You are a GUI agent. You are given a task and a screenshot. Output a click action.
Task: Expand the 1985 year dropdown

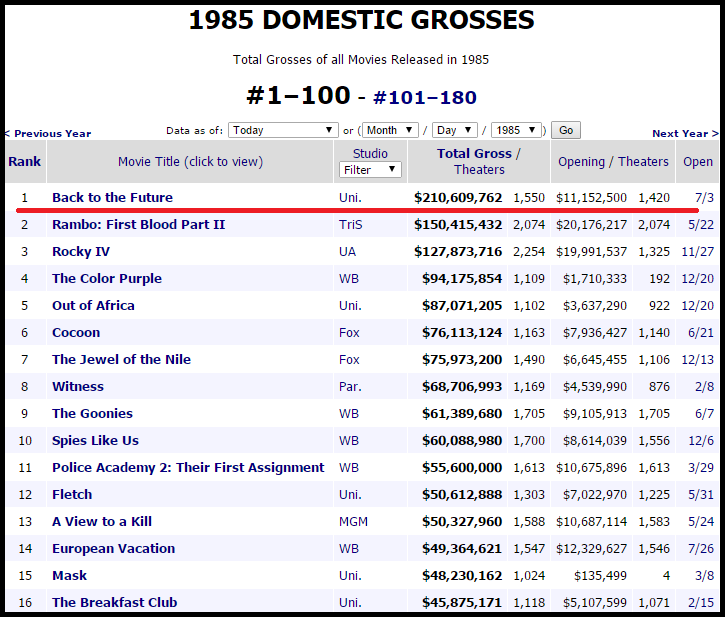[517, 131]
